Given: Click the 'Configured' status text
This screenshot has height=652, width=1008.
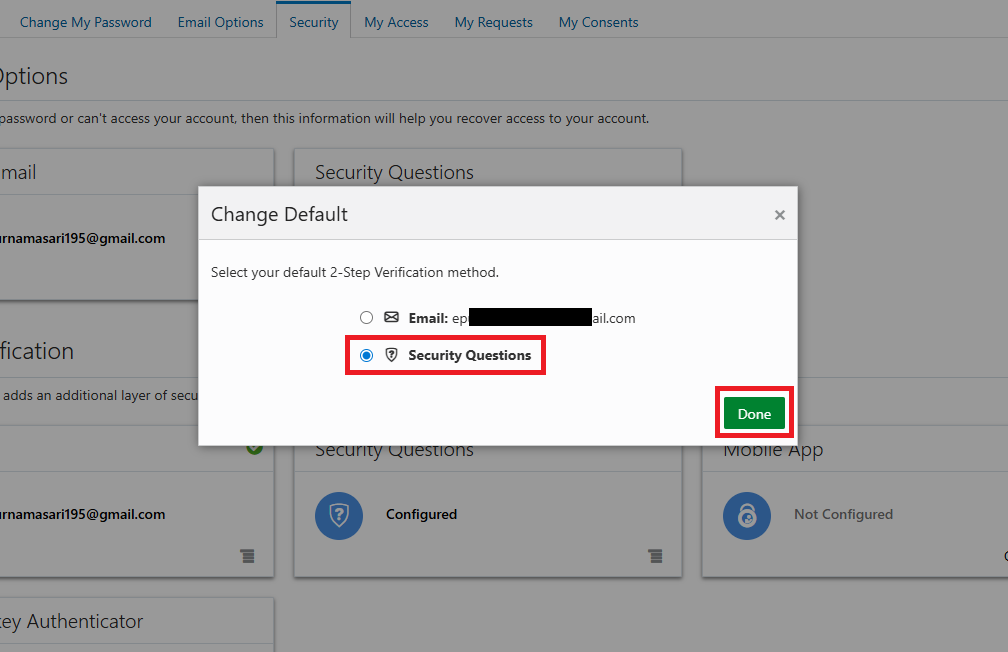Looking at the screenshot, I should click(422, 514).
